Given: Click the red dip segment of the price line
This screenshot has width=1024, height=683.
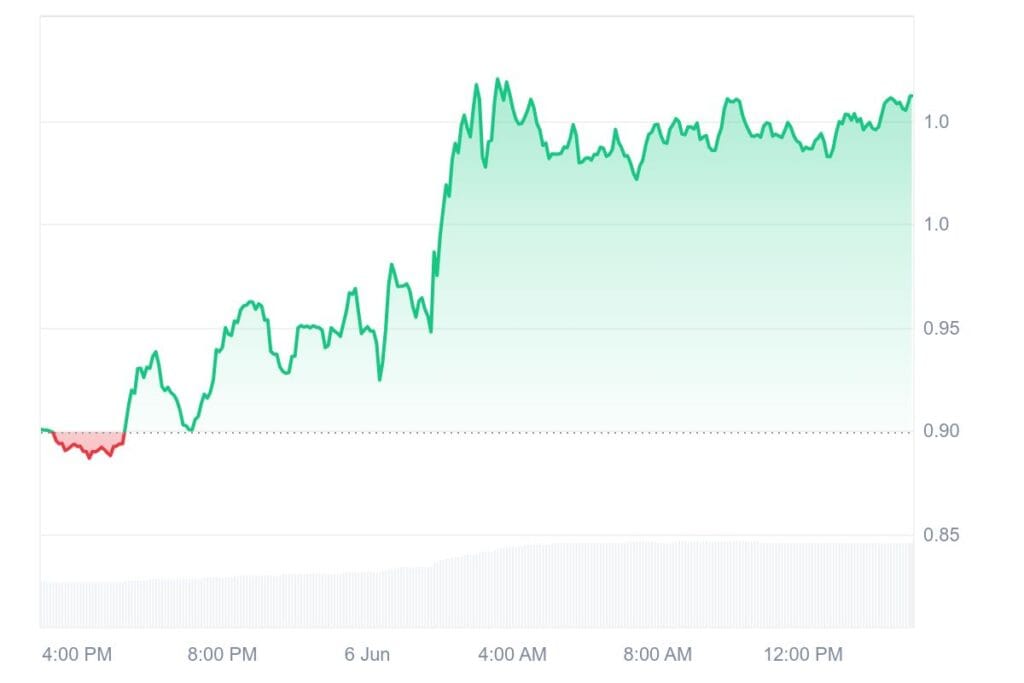Looking at the screenshot, I should click(89, 447).
